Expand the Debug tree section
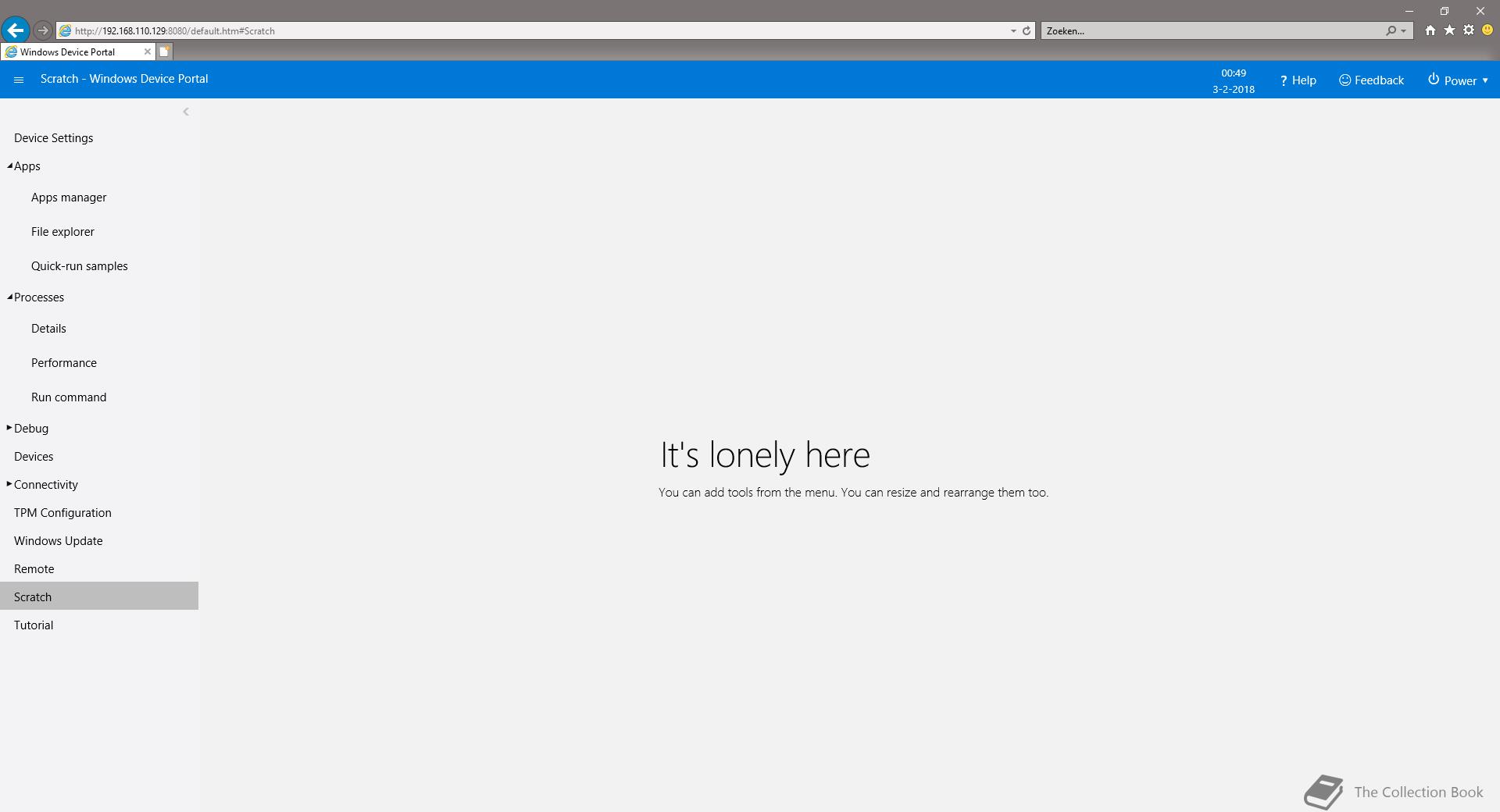 click(x=9, y=428)
